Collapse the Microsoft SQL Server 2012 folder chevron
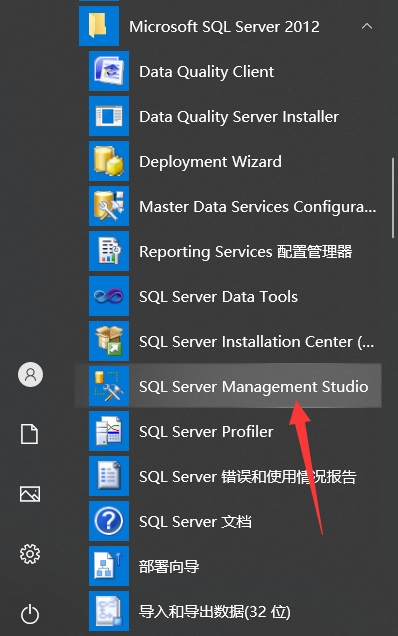The image size is (398, 636). pos(367,26)
